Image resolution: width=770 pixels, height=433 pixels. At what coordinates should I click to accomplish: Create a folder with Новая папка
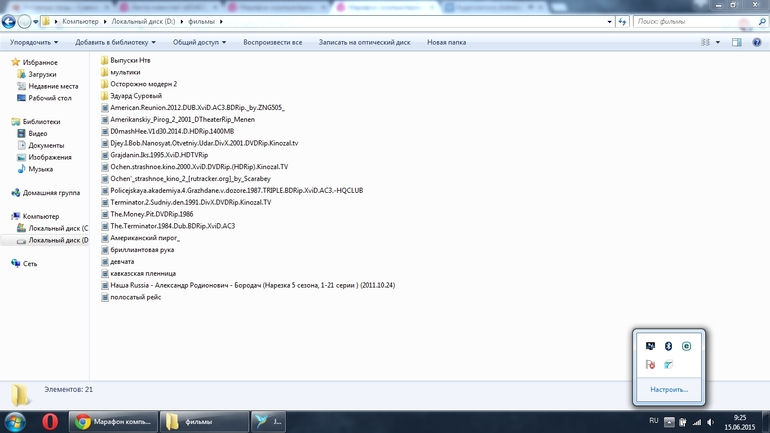click(x=446, y=42)
